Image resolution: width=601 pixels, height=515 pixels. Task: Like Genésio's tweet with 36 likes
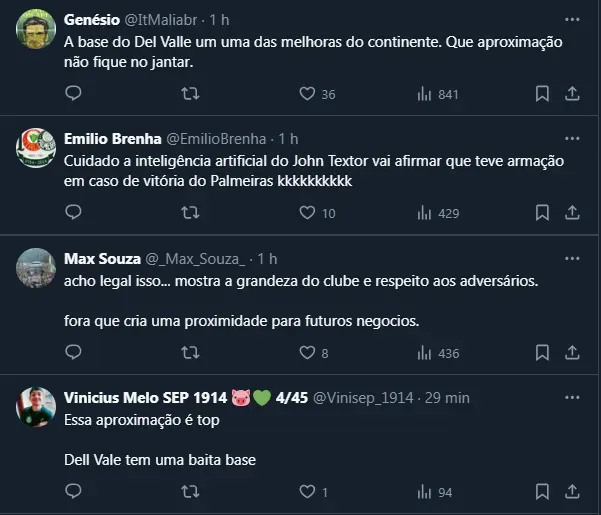click(x=308, y=94)
